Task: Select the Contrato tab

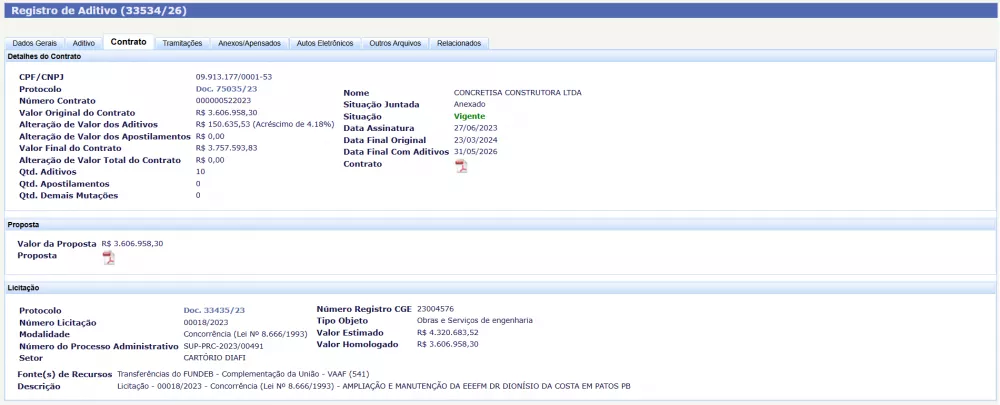Action: pos(128,42)
